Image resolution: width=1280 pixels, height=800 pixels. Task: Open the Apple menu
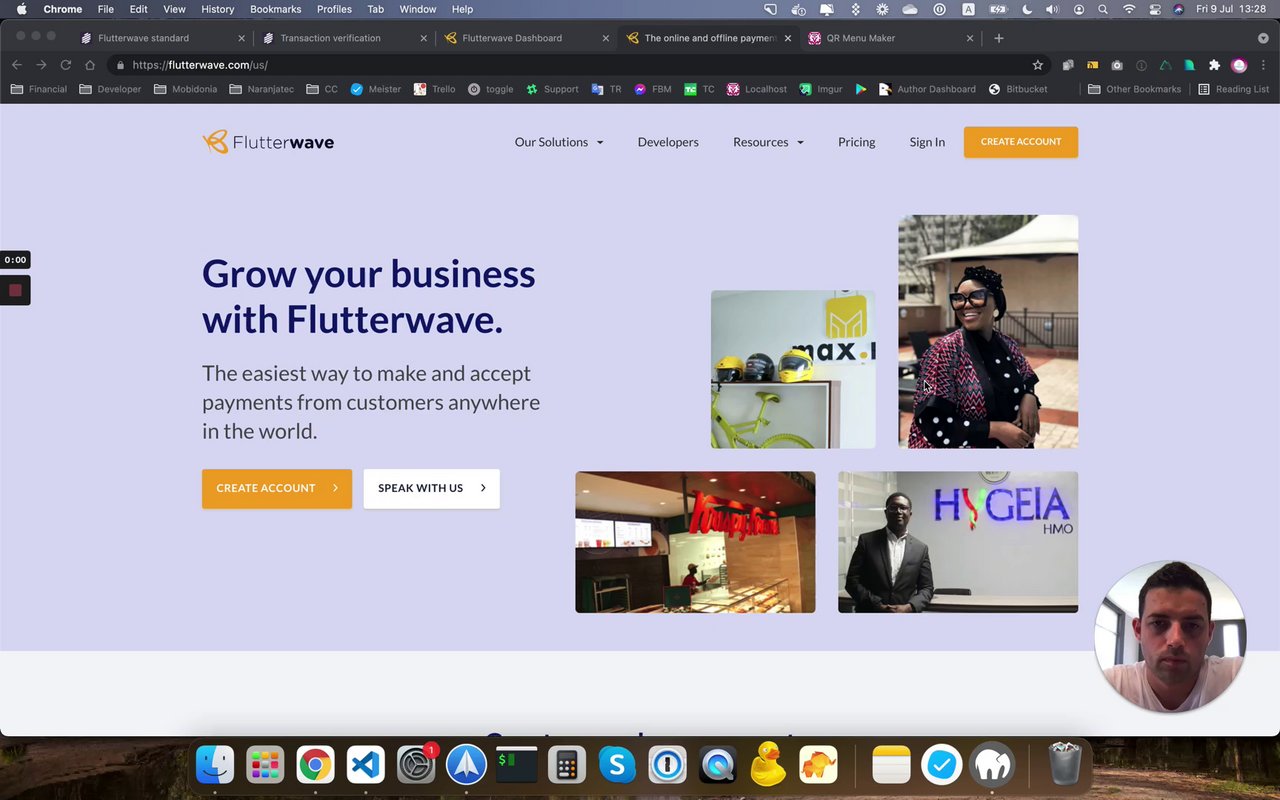(x=21, y=9)
